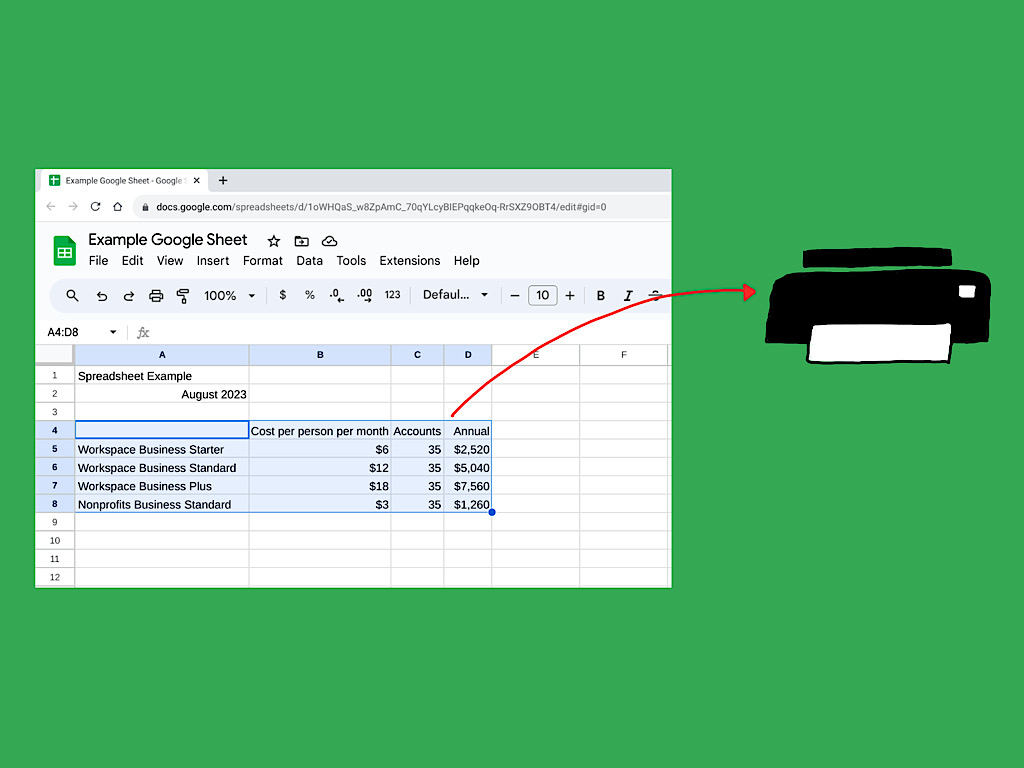Toggle bold formatting
Image resolution: width=1024 pixels, height=768 pixels.
tap(600, 295)
